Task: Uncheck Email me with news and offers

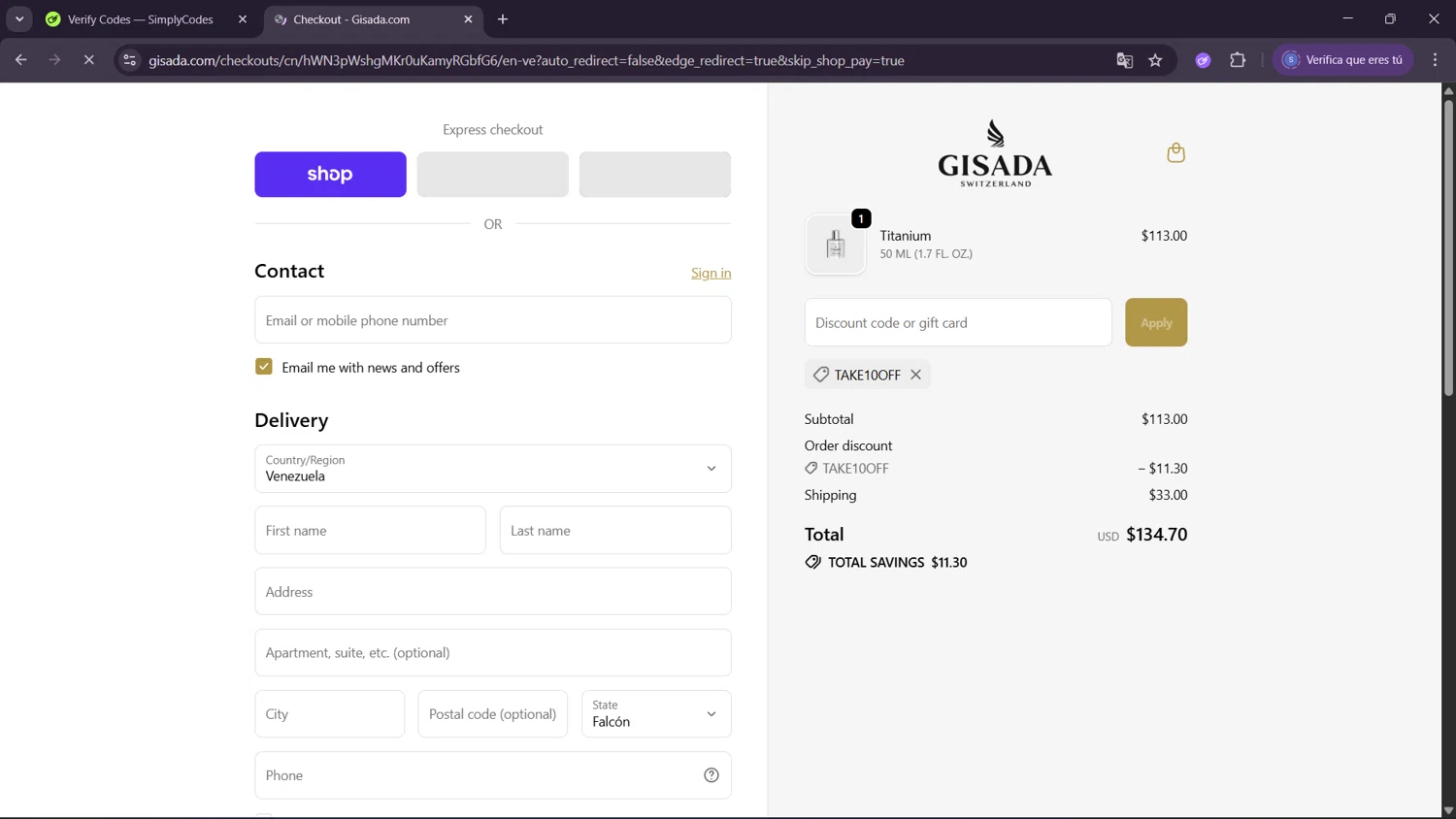Action: 264,367
